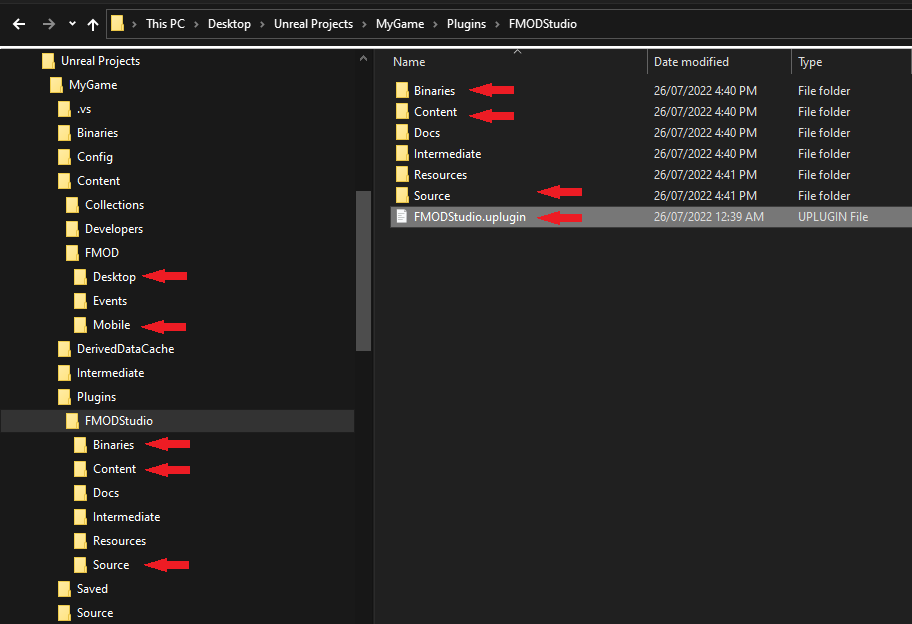912x624 pixels.
Task: Sort by Name column header
Action: point(409,62)
